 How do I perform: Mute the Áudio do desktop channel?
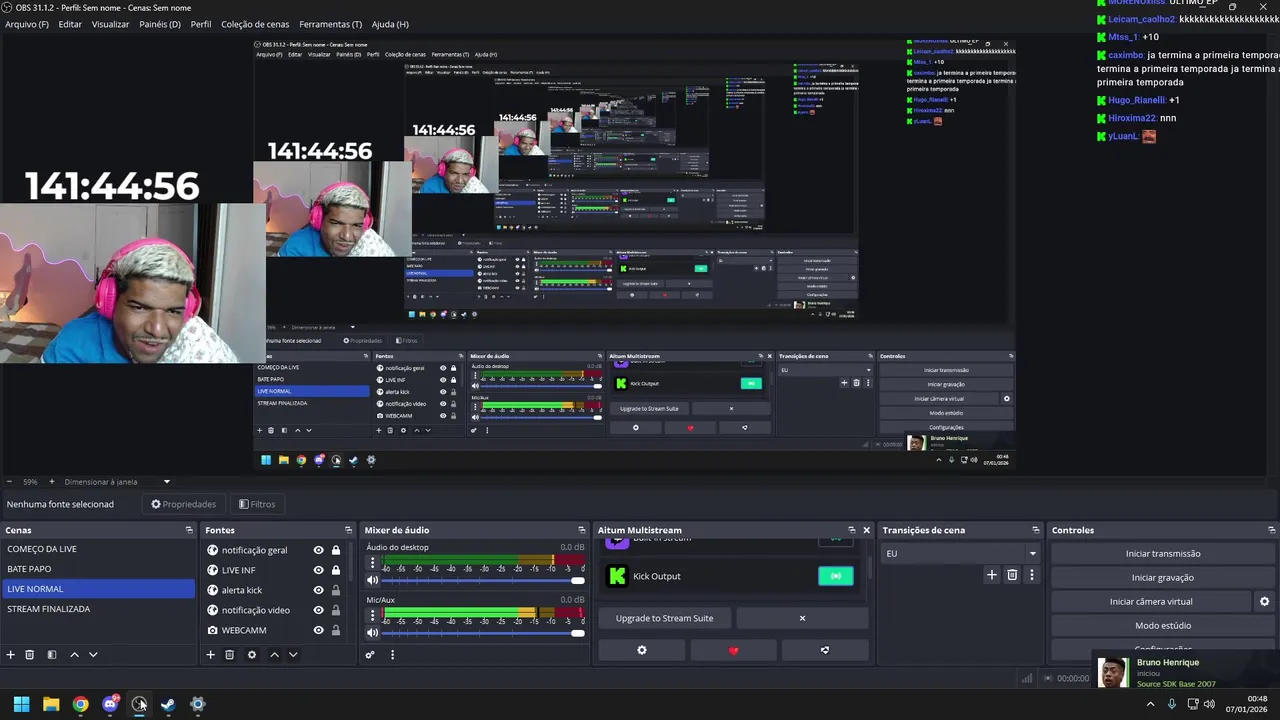pyautogui.click(x=373, y=580)
